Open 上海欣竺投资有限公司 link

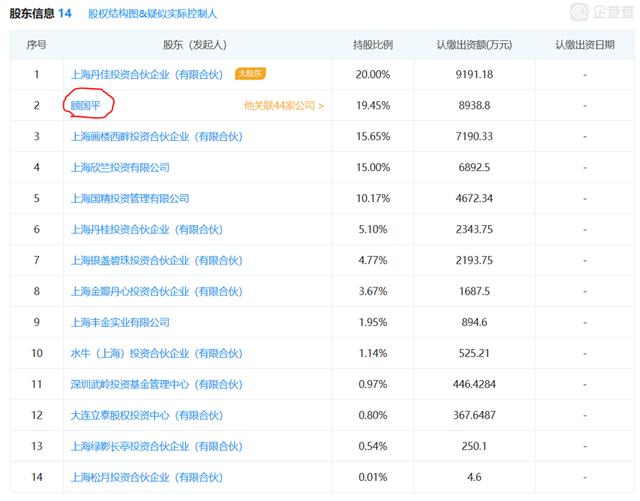coord(120,167)
